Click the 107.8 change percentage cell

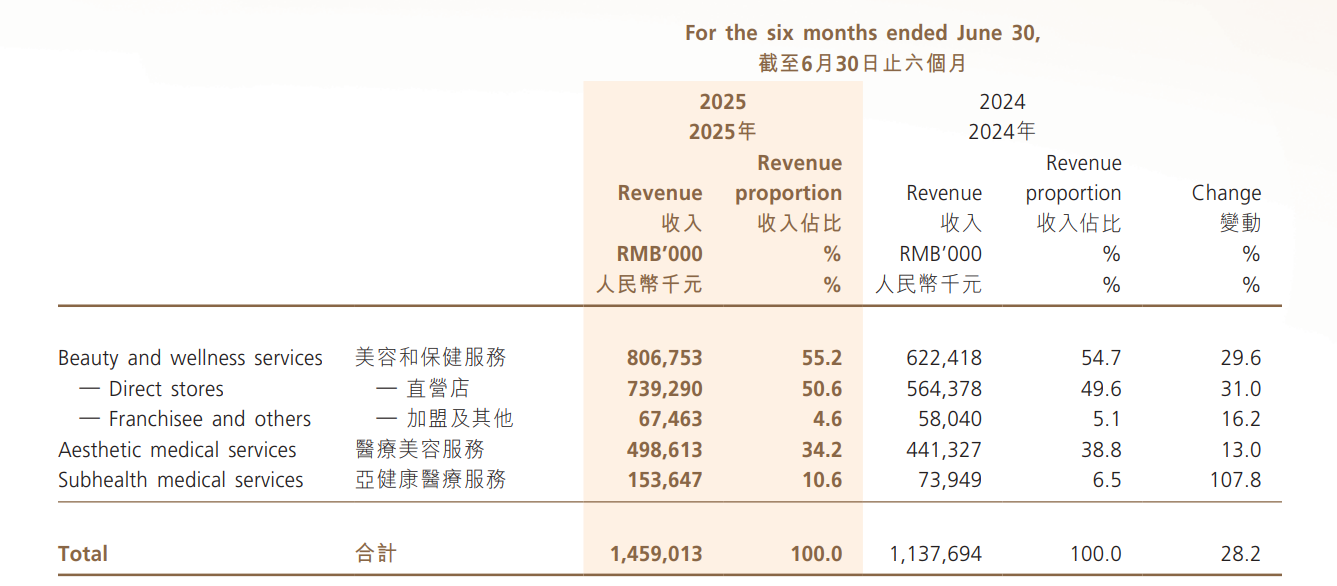1235,480
